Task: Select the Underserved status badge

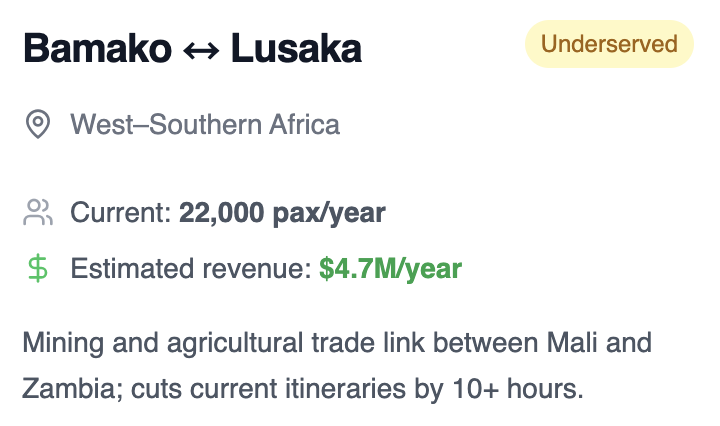Action: (x=609, y=44)
